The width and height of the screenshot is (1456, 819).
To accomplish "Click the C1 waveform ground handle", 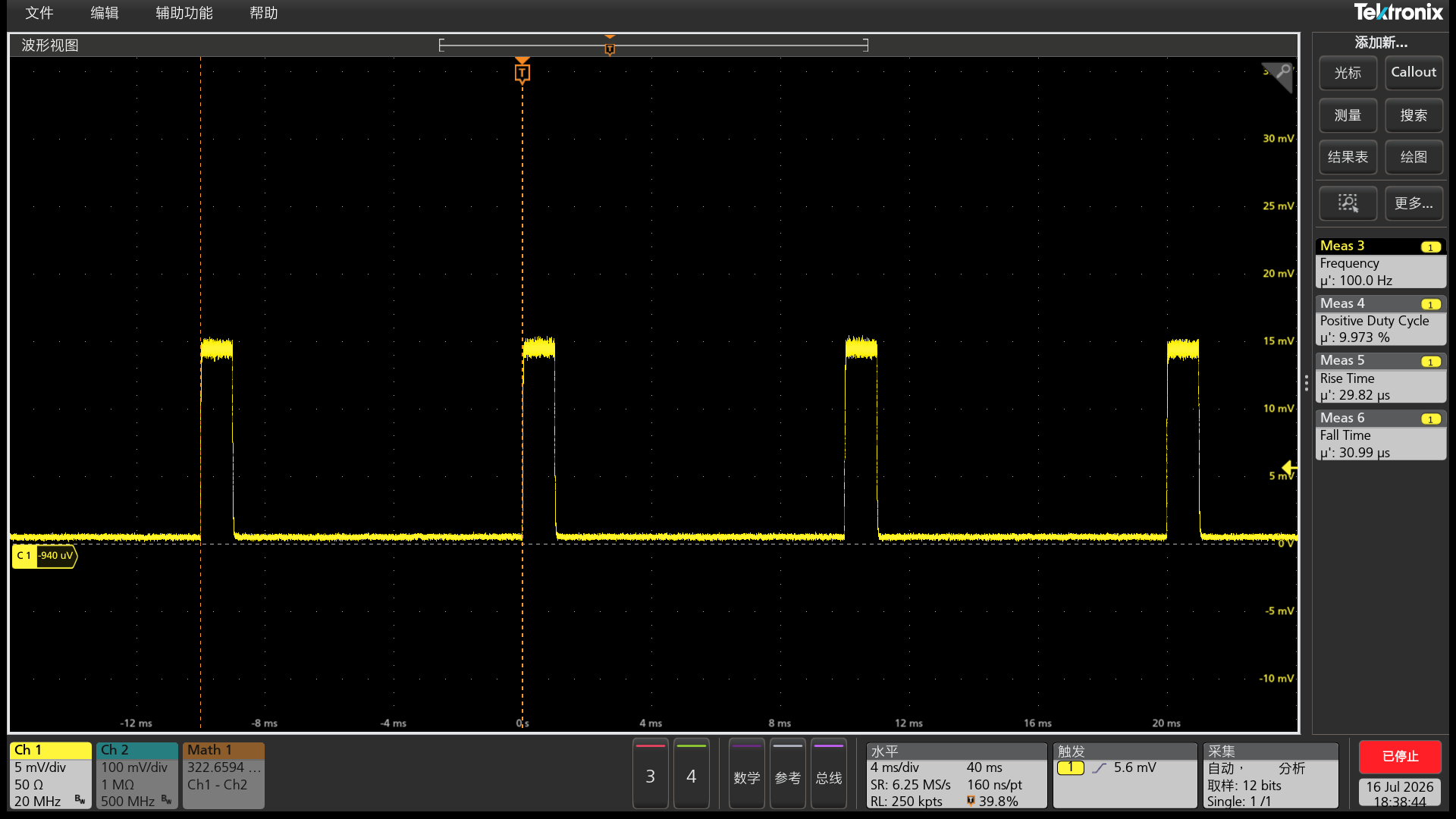I will click(45, 556).
